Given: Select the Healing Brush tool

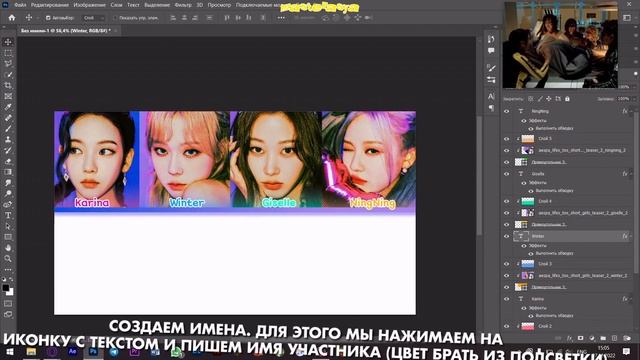Looking at the screenshot, I should 8,118.
